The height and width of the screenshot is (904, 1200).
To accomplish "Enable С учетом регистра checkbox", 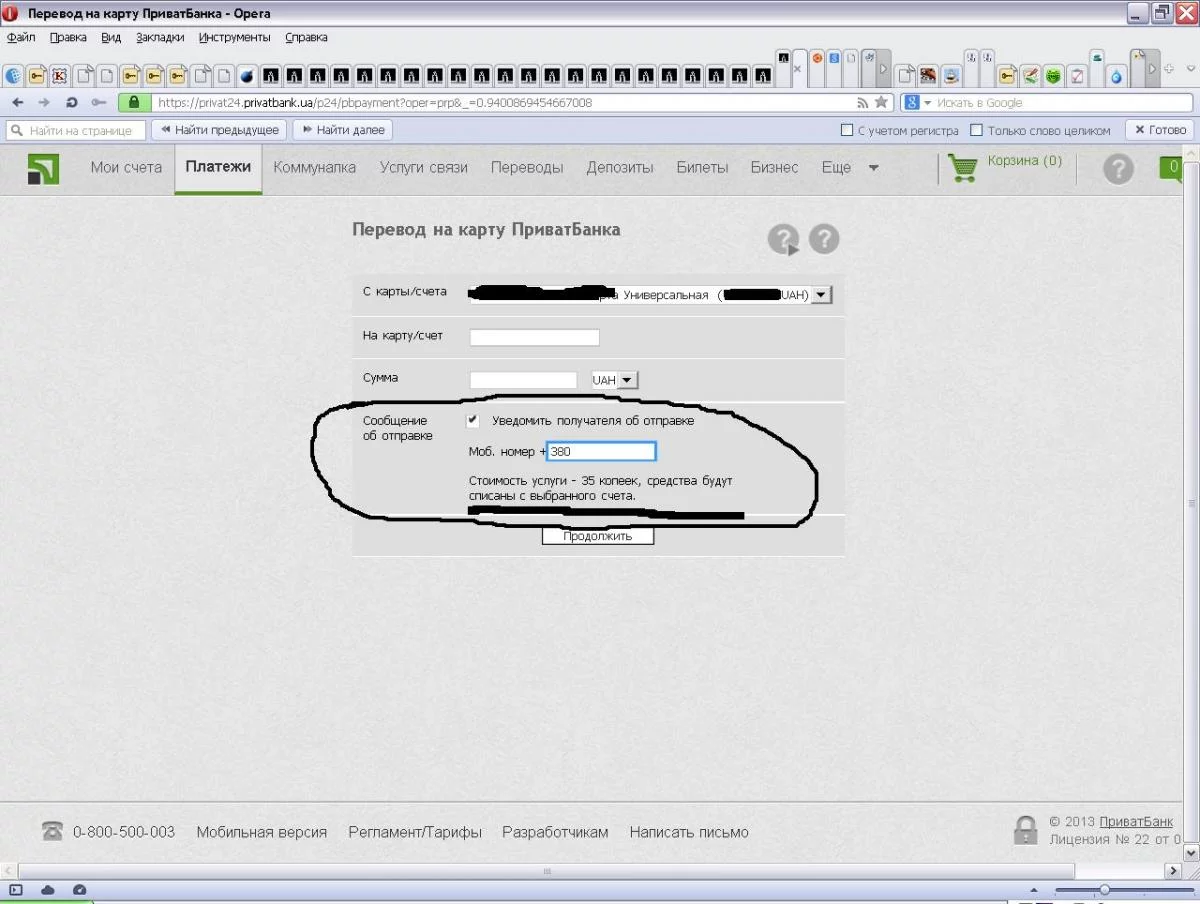I will click(x=848, y=130).
